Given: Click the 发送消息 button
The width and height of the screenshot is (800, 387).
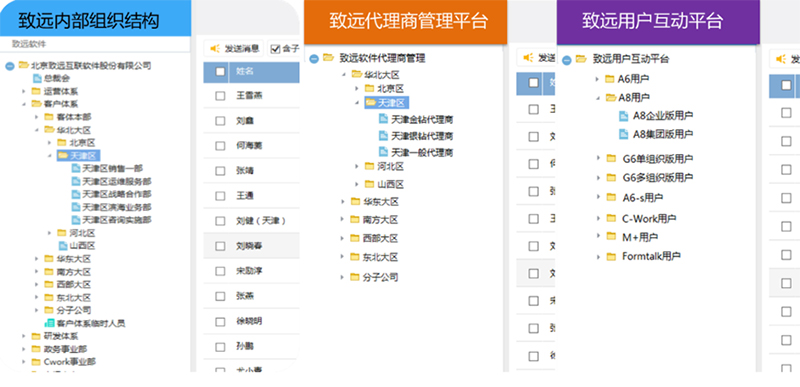Looking at the screenshot, I should tap(234, 49).
